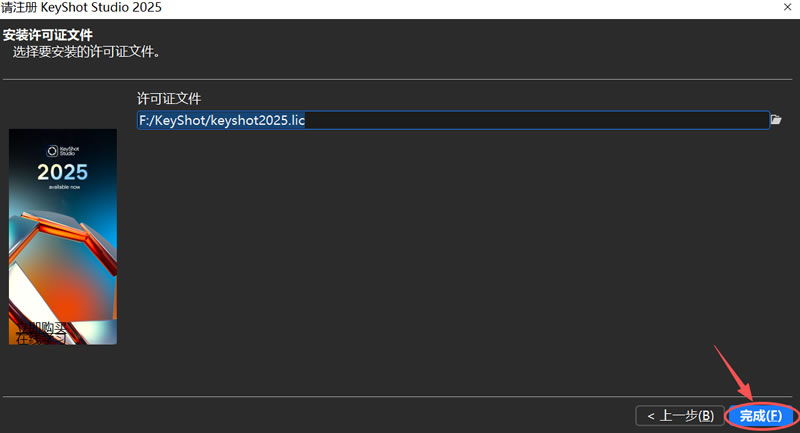Click the empty dark area below the path field
This screenshot has height=433, width=800.
click(450, 260)
